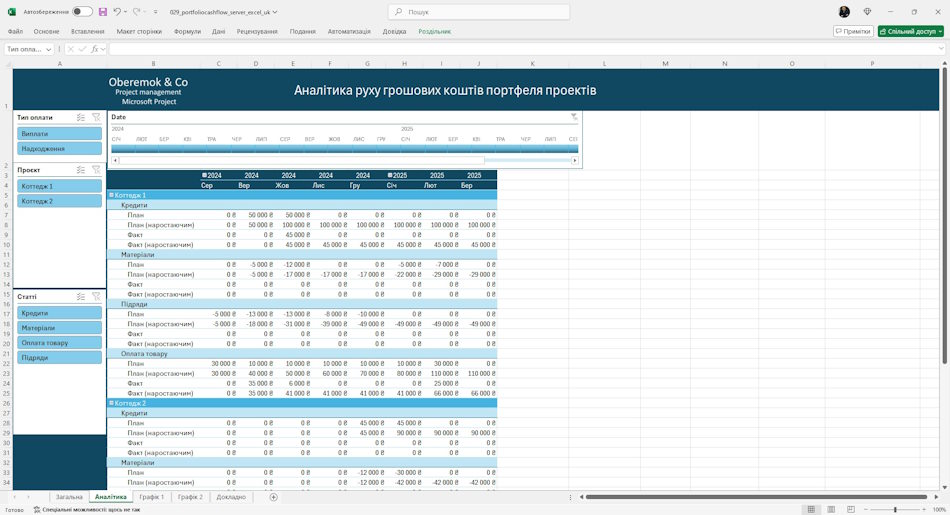Clear filter on Проєкт slicer
The height and width of the screenshot is (515, 950).
pyautogui.click(x=96, y=170)
